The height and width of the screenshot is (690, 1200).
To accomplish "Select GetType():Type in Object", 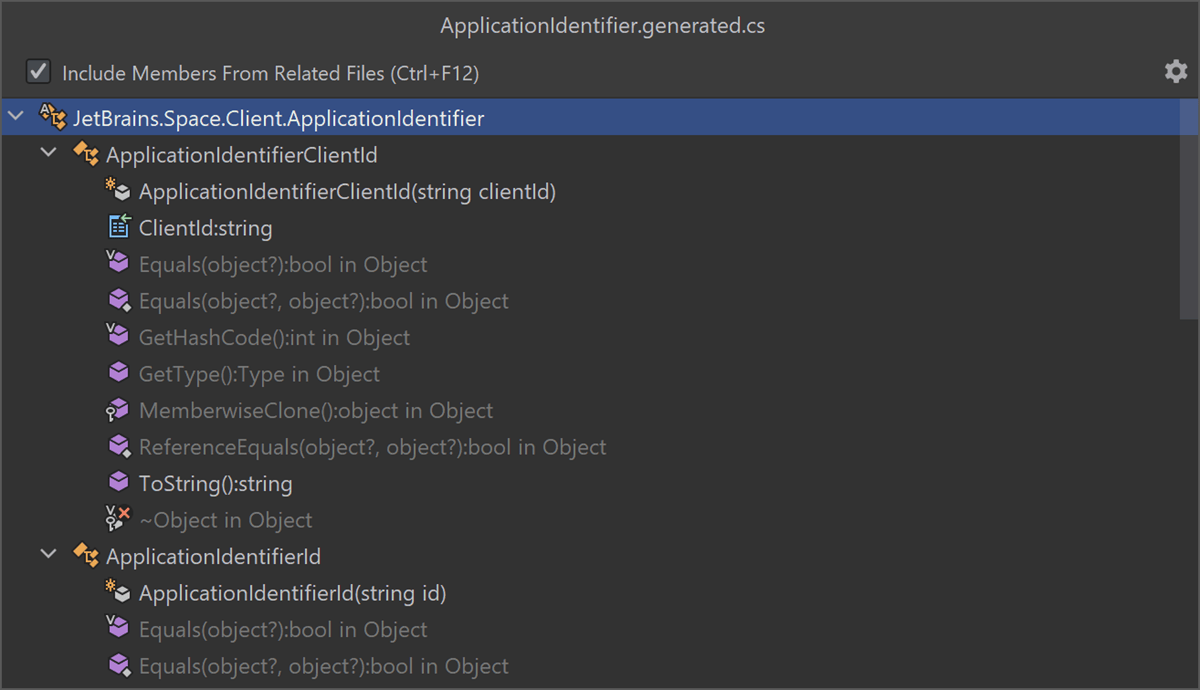I will click(x=259, y=374).
